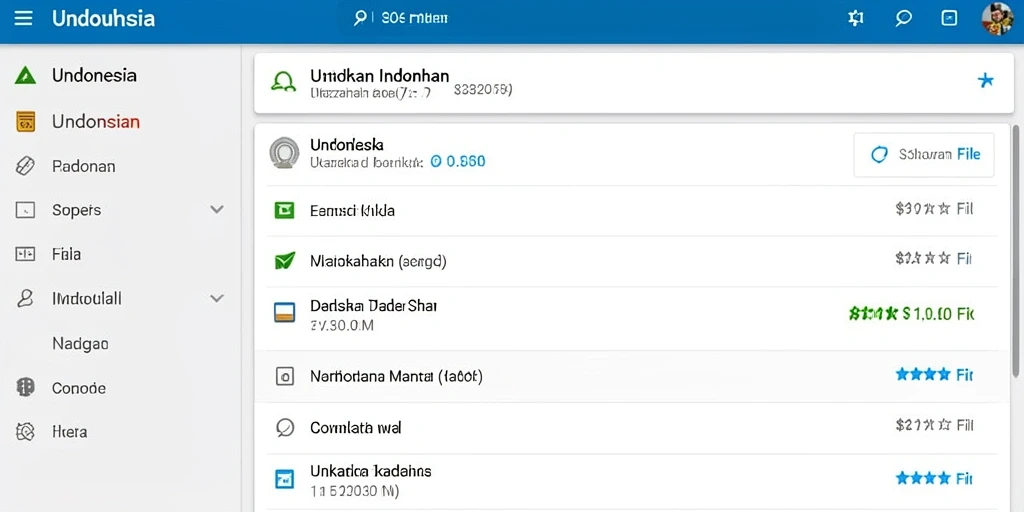
Task: Select Undonsian in the sidebar
Action: point(96,121)
